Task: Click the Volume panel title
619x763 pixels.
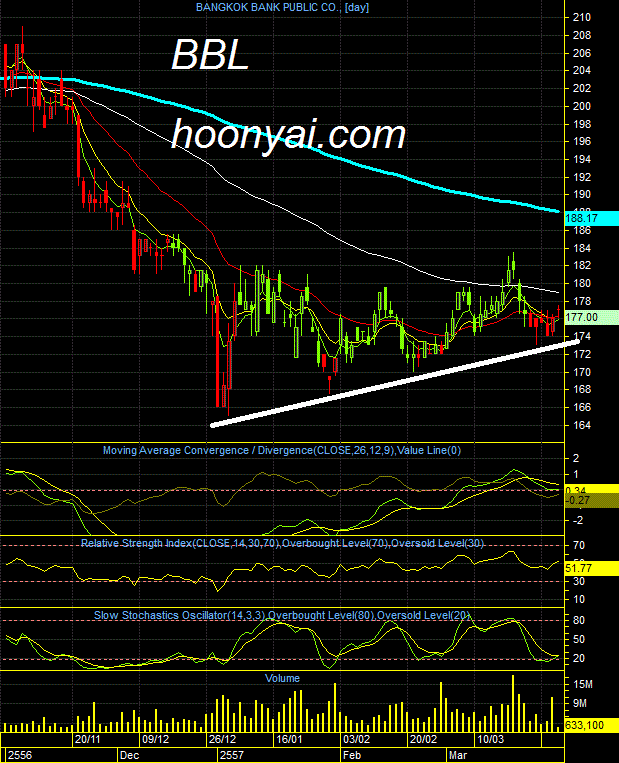Action: click(x=282, y=678)
